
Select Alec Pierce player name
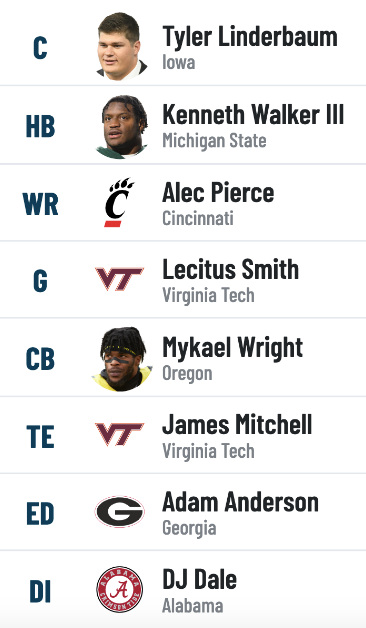pos(218,193)
